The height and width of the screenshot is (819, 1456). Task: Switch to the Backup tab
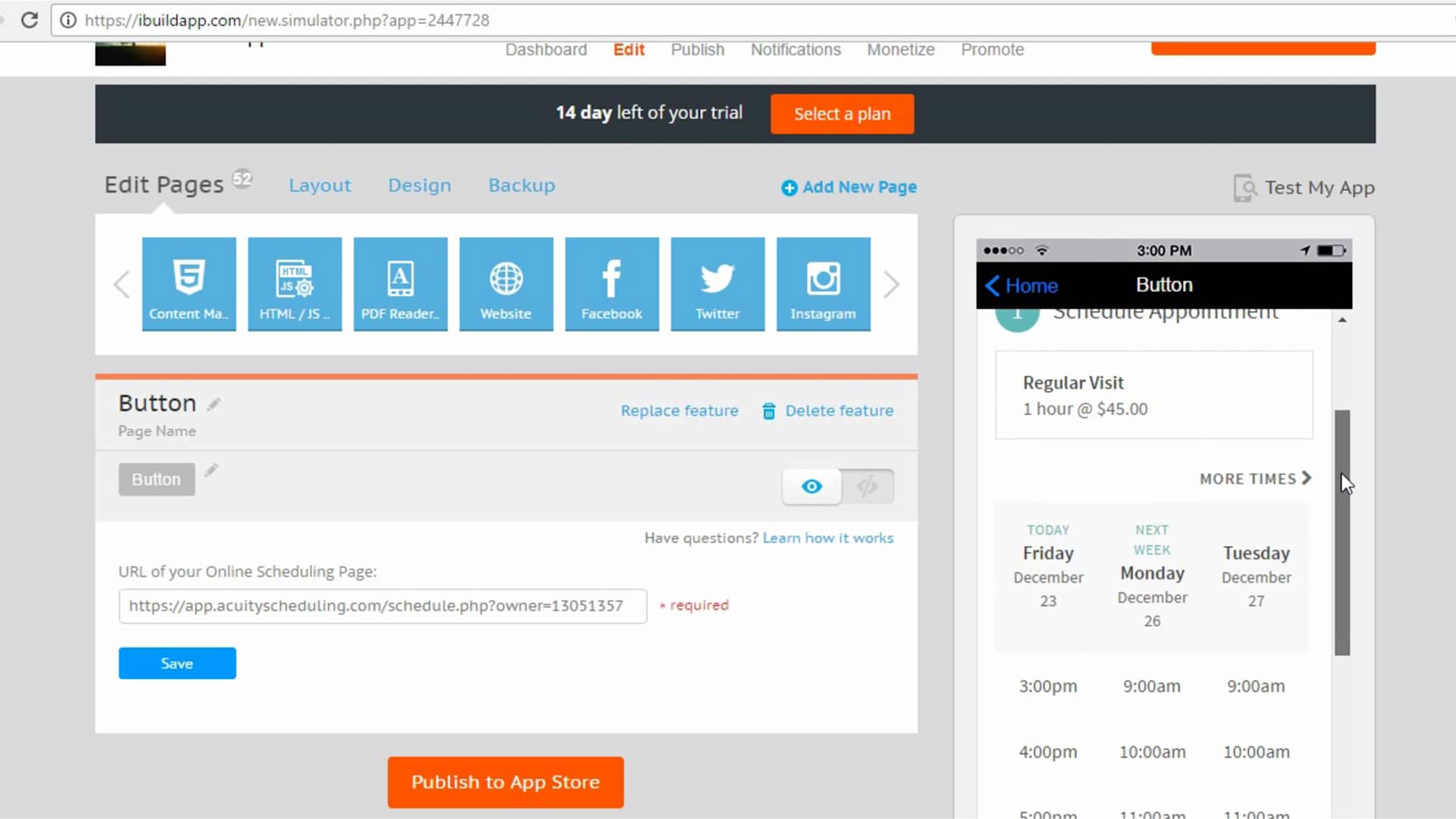click(522, 186)
